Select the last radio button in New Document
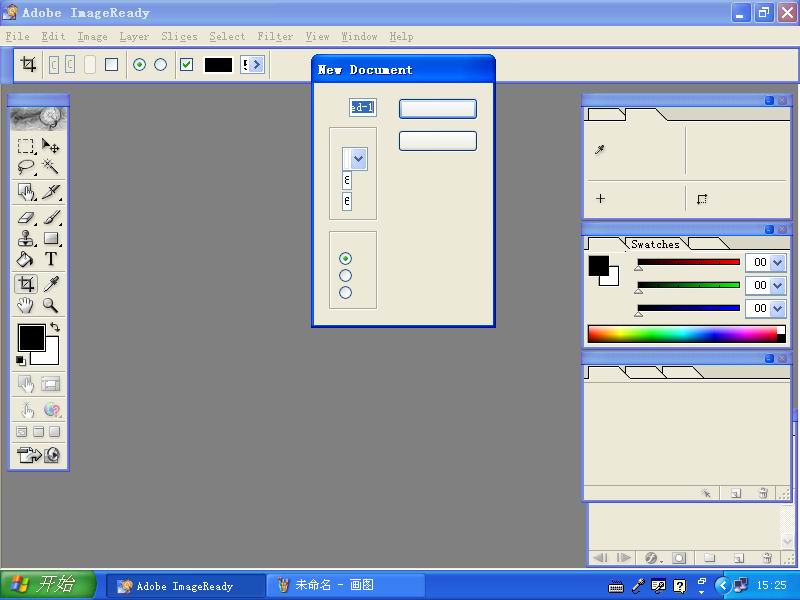 pos(345,292)
